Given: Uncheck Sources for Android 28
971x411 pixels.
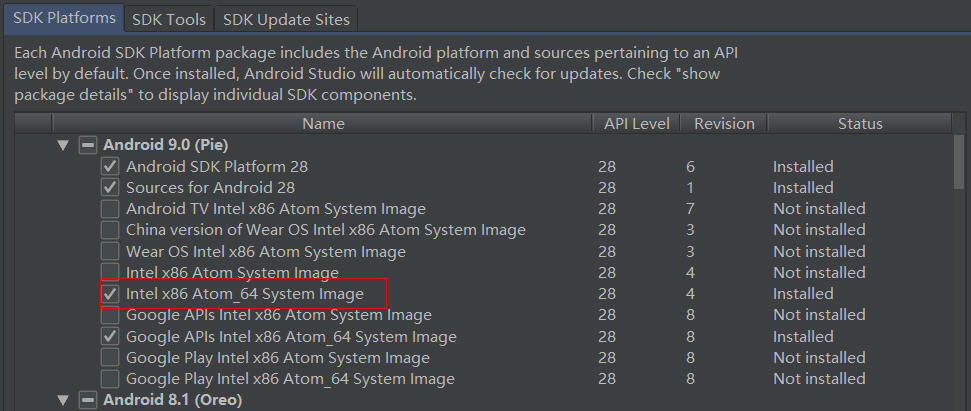Looking at the screenshot, I should (110, 187).
